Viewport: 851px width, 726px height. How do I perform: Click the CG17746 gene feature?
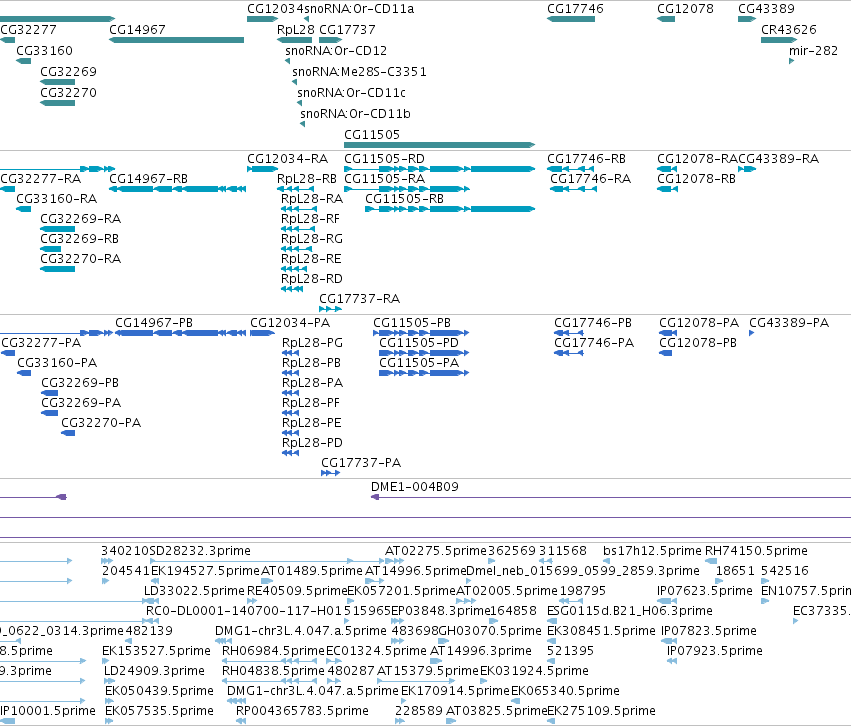click(x=571, y=19)
